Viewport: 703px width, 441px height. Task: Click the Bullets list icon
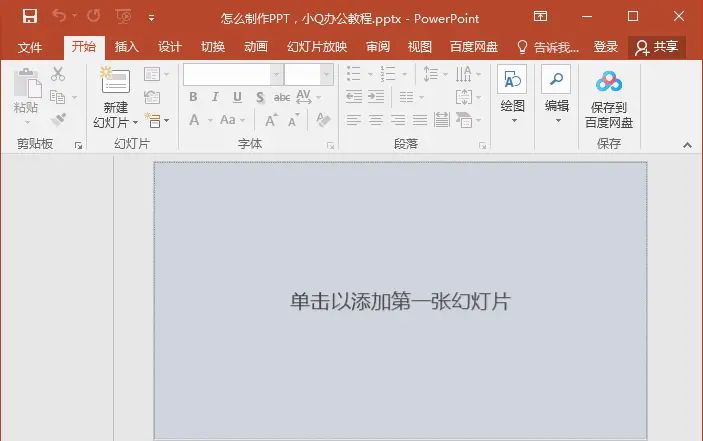[354, 74]
